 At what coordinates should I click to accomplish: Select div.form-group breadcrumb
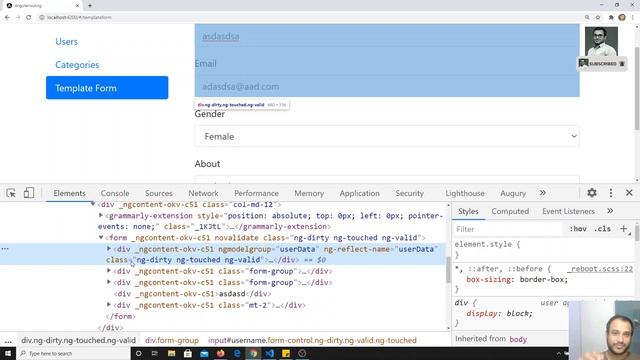(172, 340)
